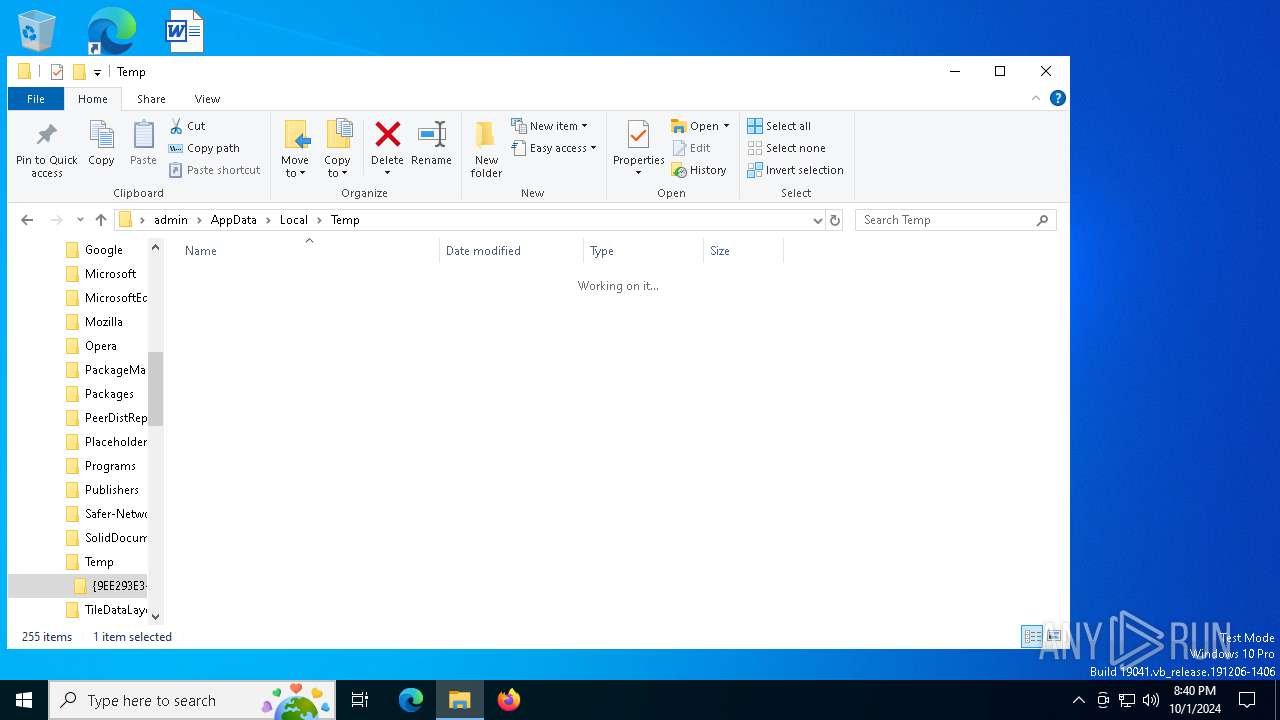Open the Windows Start menu

24,700
